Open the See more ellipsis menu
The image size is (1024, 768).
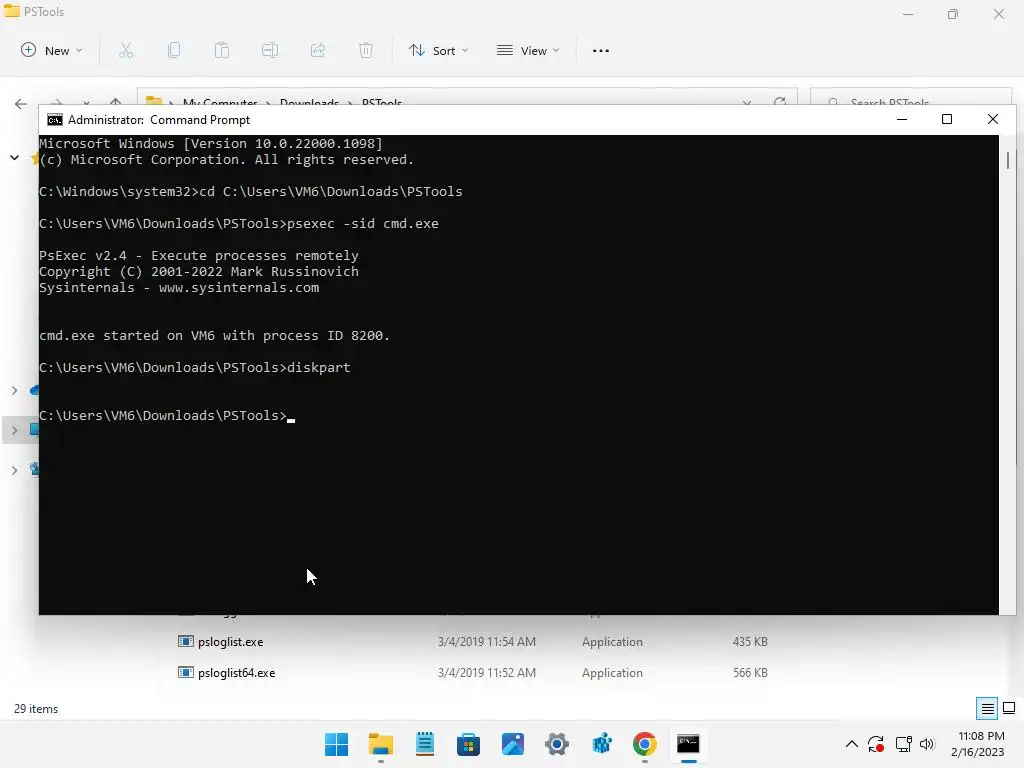[601, 50]
